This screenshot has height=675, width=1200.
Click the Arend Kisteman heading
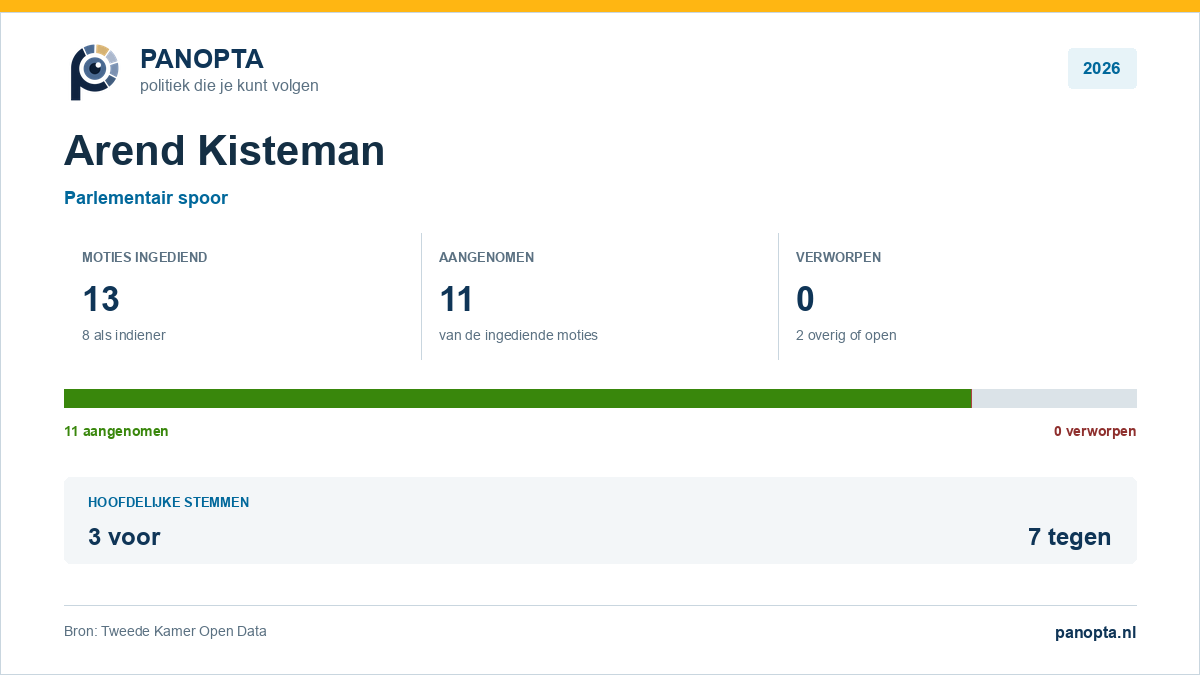[225, 151]
